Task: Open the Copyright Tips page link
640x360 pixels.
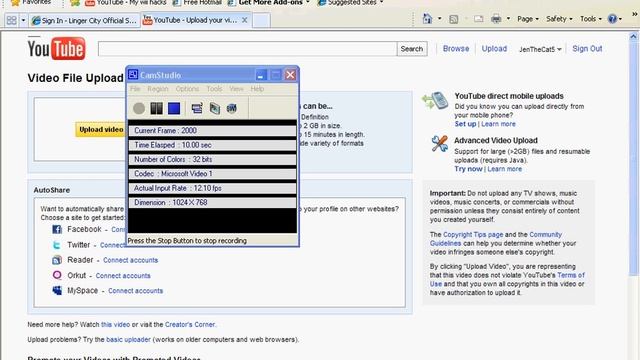Action: [x=473, y=235]
